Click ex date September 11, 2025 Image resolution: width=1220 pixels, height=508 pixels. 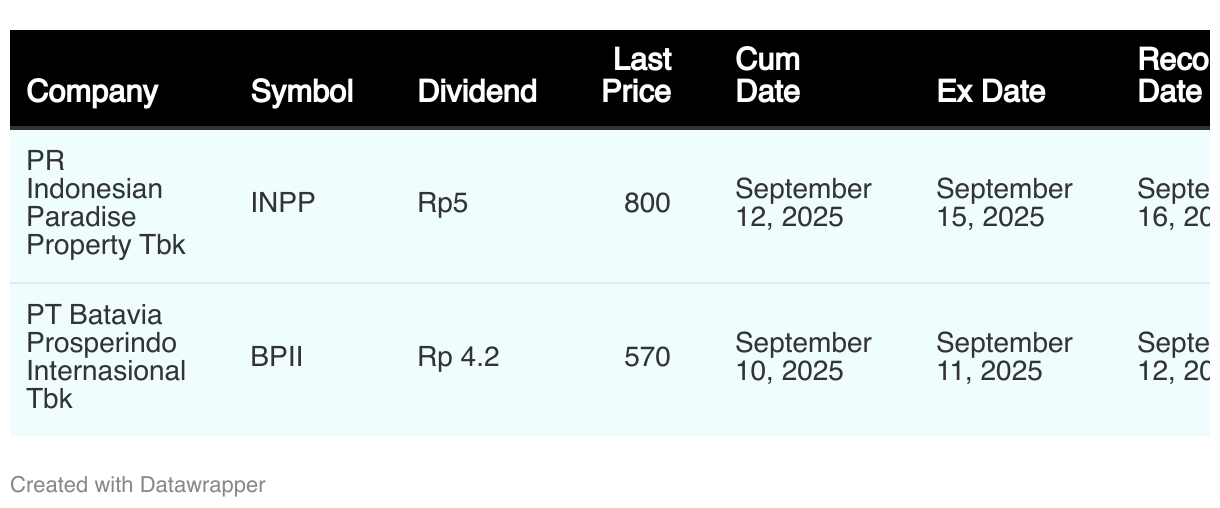coord(1004,357)
